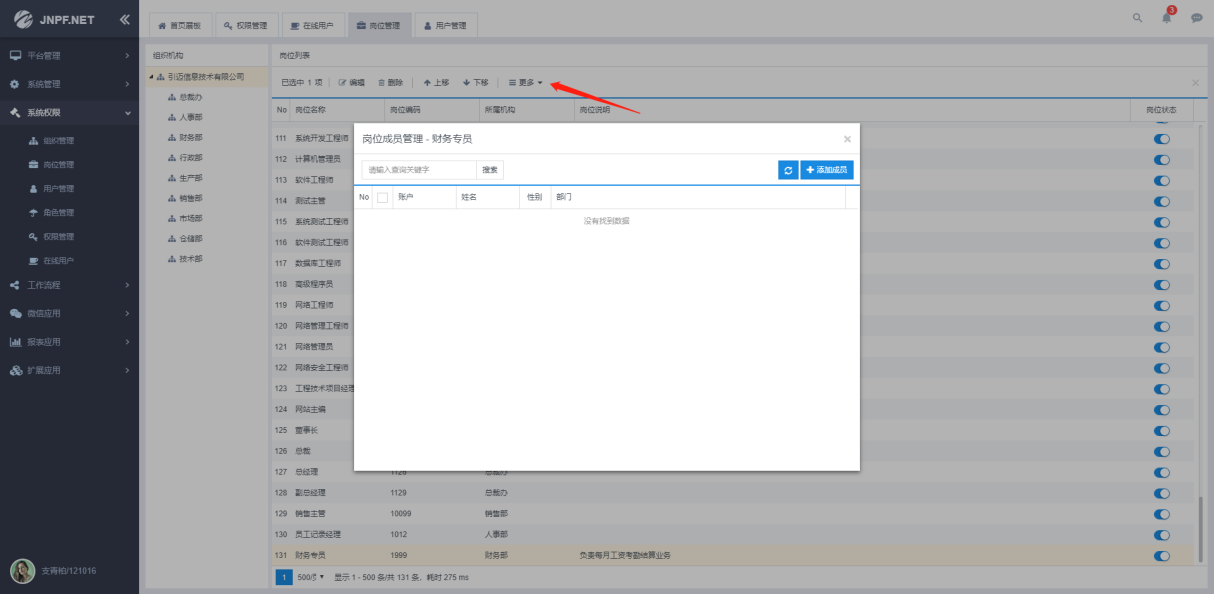Click 权限管理 key icon in sidebar
This screenshot has height=594, width=1214.
tap(34, 237)
